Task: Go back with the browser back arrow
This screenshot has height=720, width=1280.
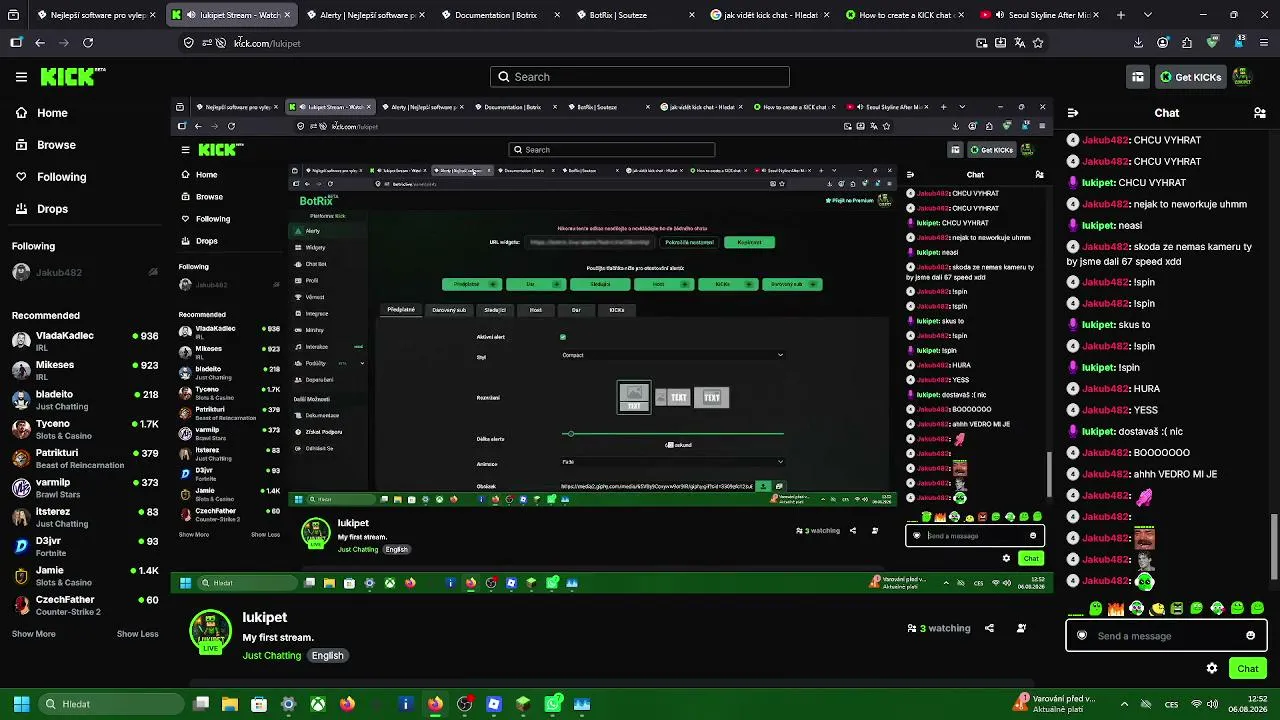Action: click(x=40, y=43)
